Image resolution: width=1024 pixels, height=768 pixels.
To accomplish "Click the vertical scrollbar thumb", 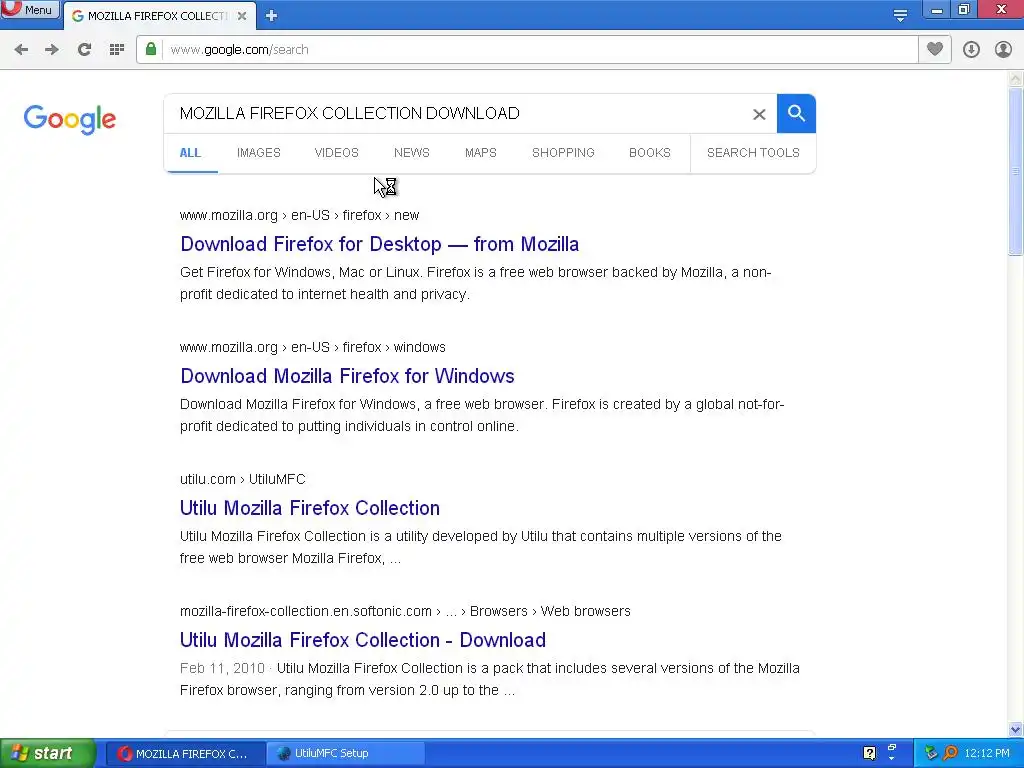I will [1016, 172].
